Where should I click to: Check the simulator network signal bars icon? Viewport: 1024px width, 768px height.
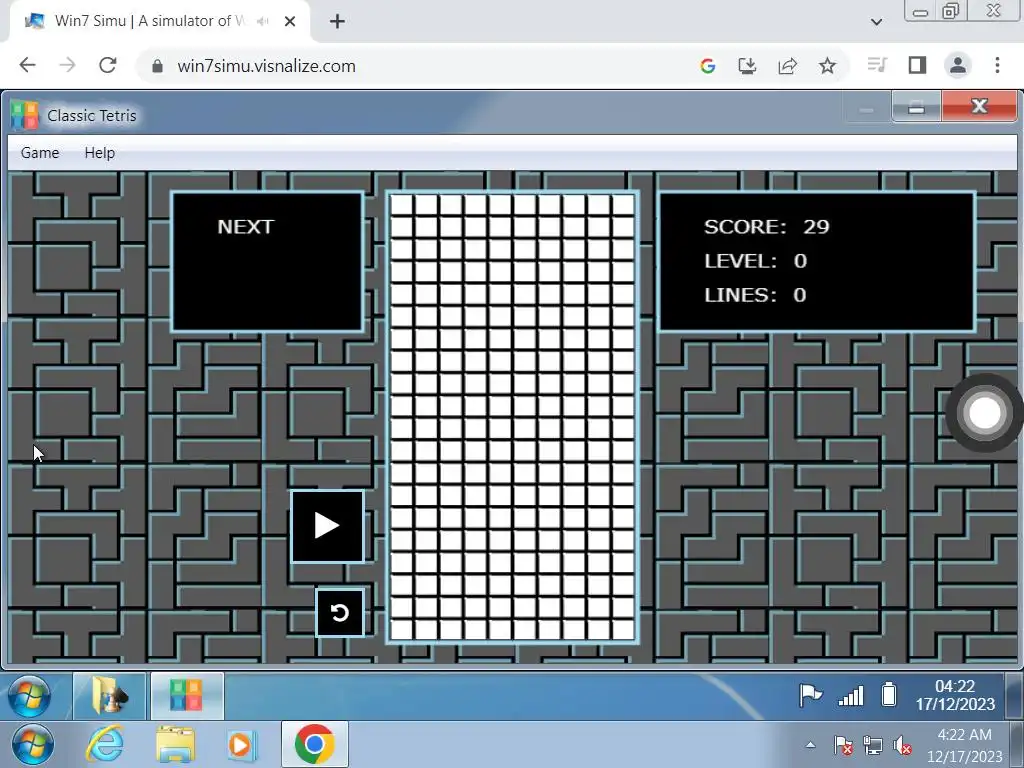(x=851, y=696)
